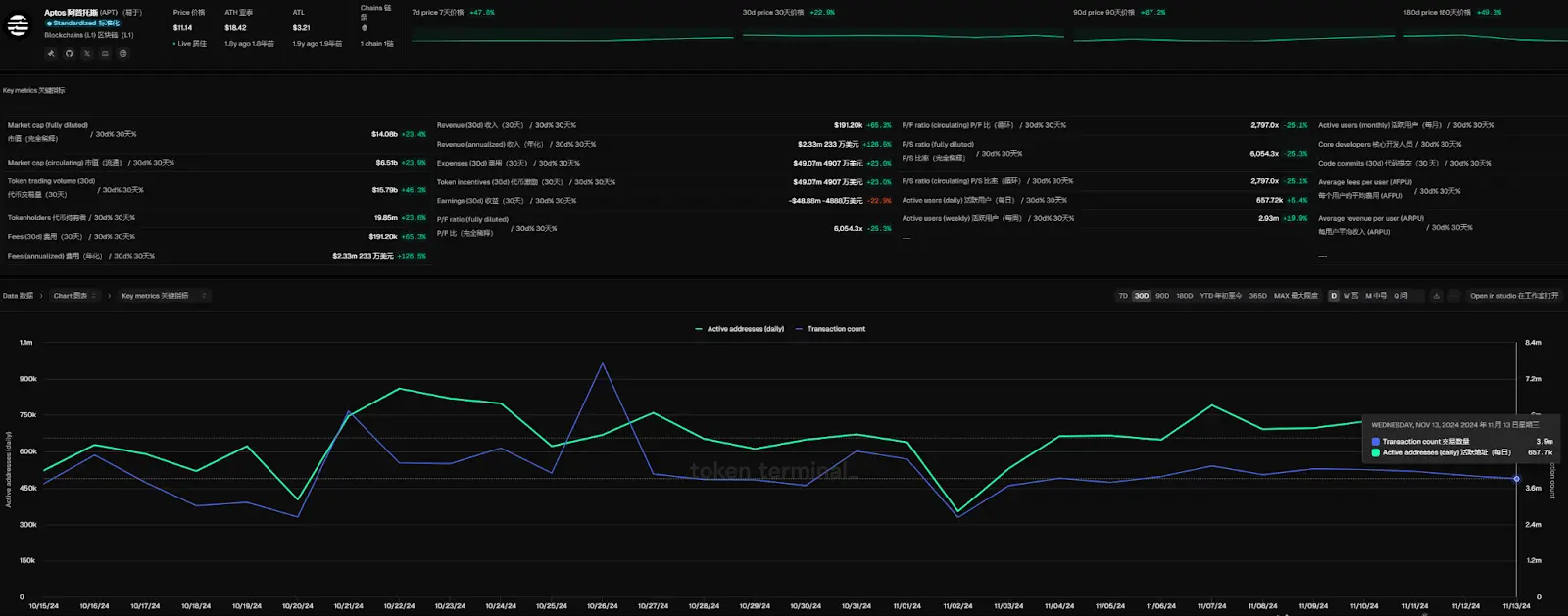The height and width of the screenshot is (616, 1568).
Task: Open the more options menu beside download
Action: [x=1454, y=296]
